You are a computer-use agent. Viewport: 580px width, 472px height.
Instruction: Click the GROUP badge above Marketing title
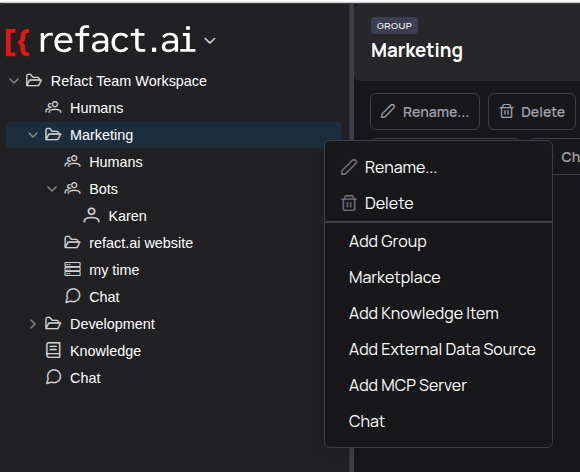point(394,26)
